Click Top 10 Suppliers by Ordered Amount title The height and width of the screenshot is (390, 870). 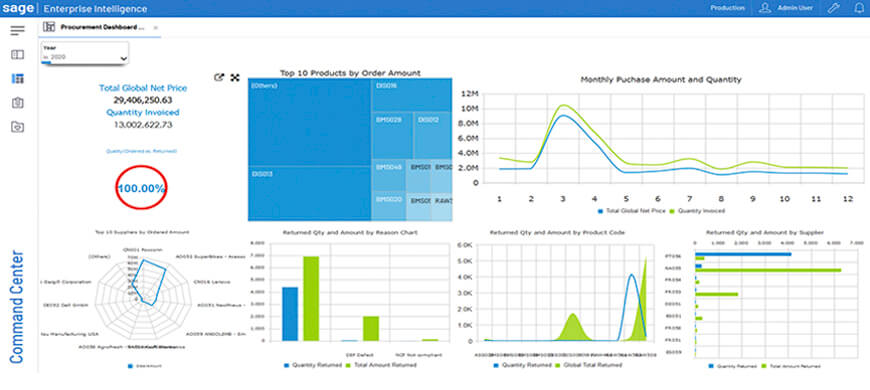pos(142,232)
